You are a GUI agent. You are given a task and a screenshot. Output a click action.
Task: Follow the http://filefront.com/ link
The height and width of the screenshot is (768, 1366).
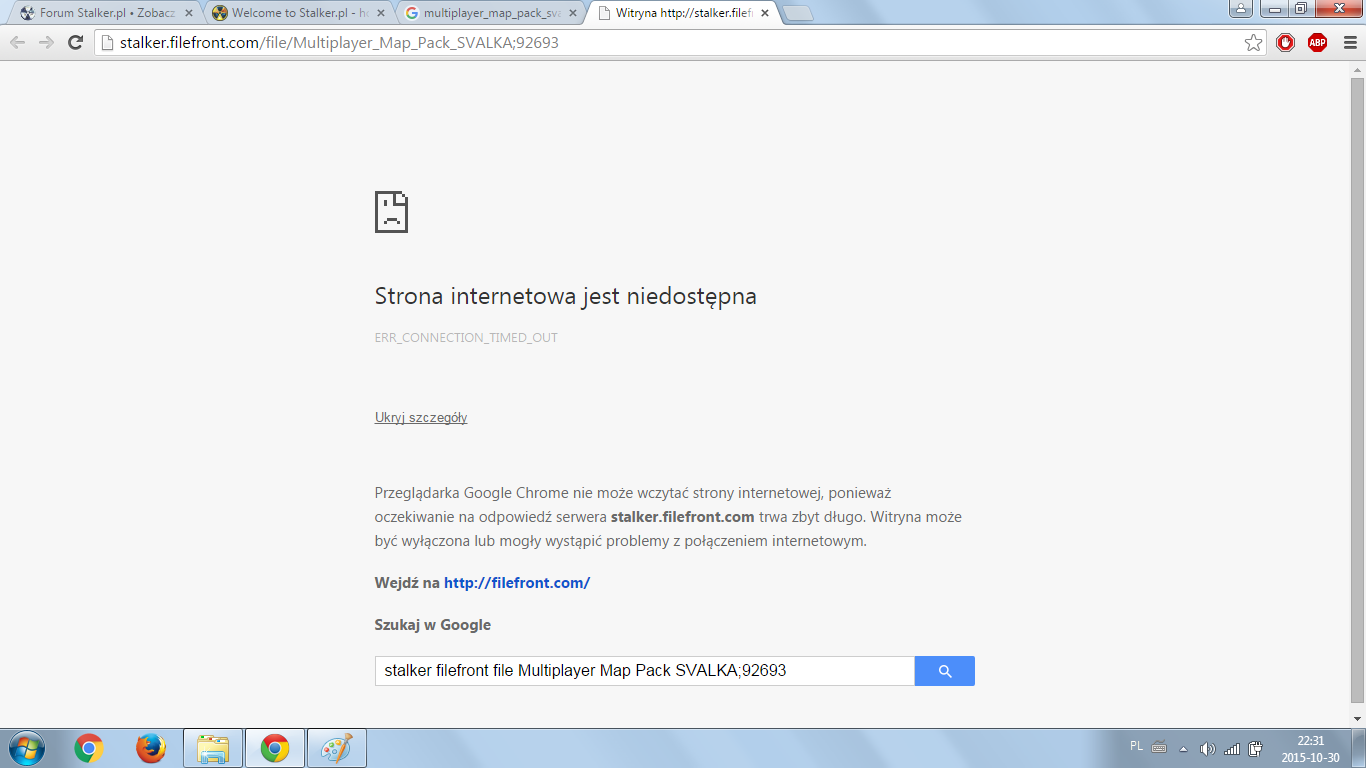(x=517, y=582)
